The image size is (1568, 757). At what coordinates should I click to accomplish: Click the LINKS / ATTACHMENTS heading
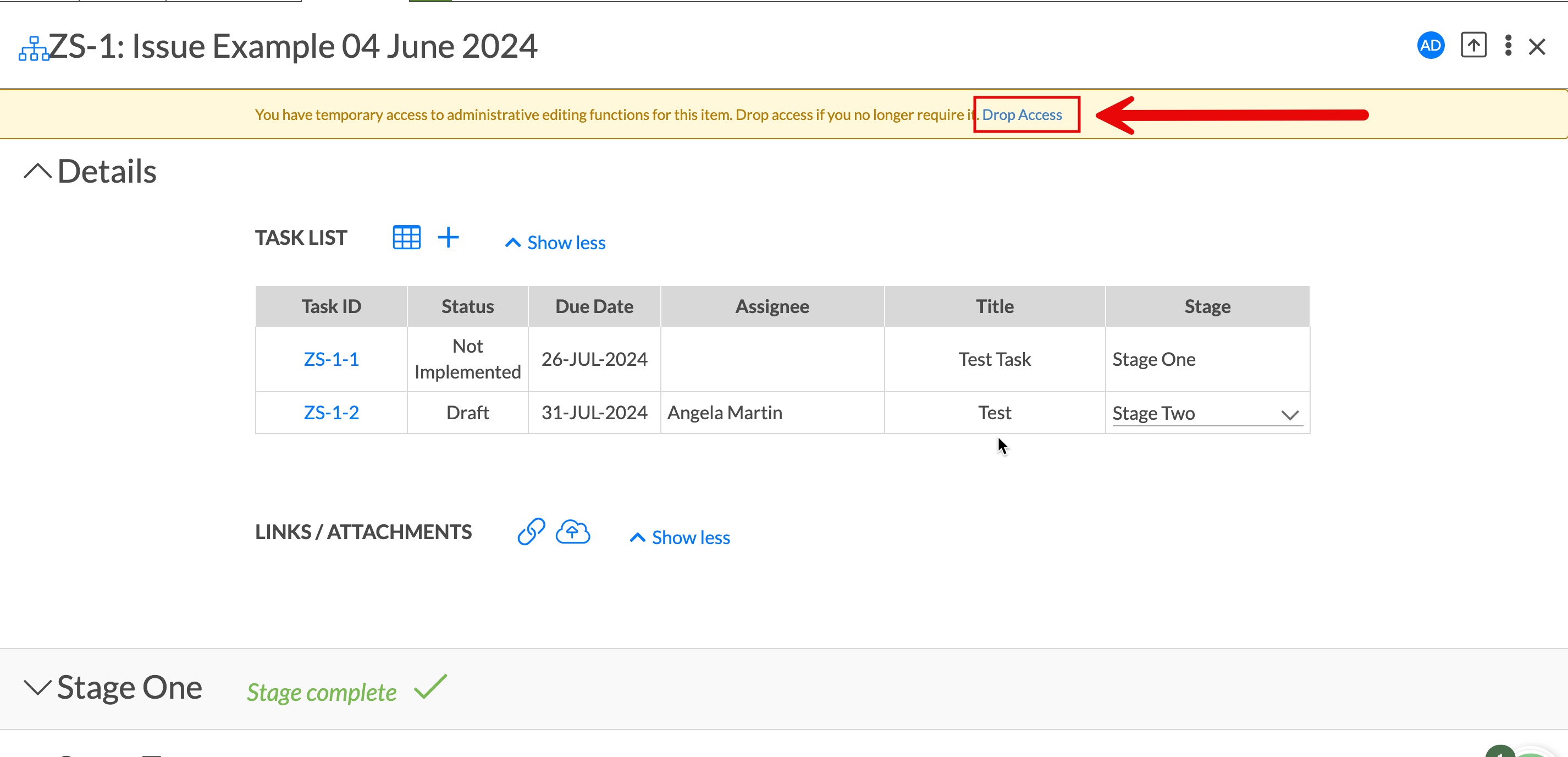tap(363, 531)
